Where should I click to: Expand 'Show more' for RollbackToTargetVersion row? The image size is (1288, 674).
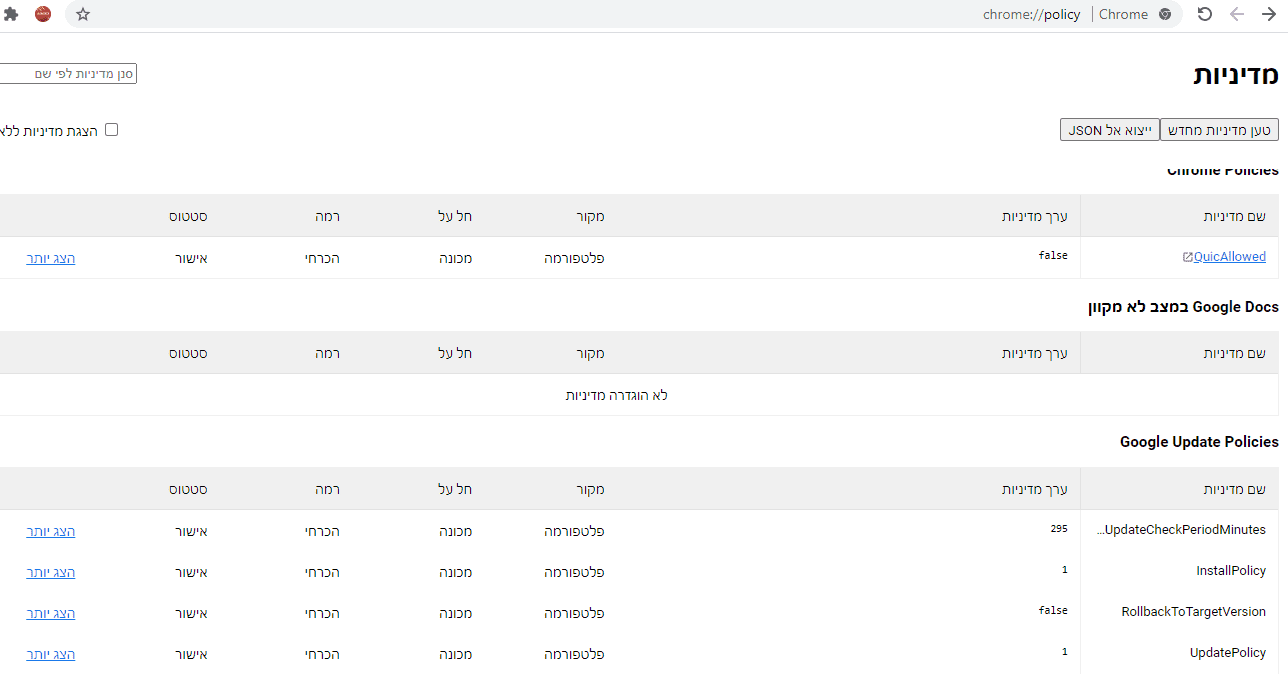[51, 613]
